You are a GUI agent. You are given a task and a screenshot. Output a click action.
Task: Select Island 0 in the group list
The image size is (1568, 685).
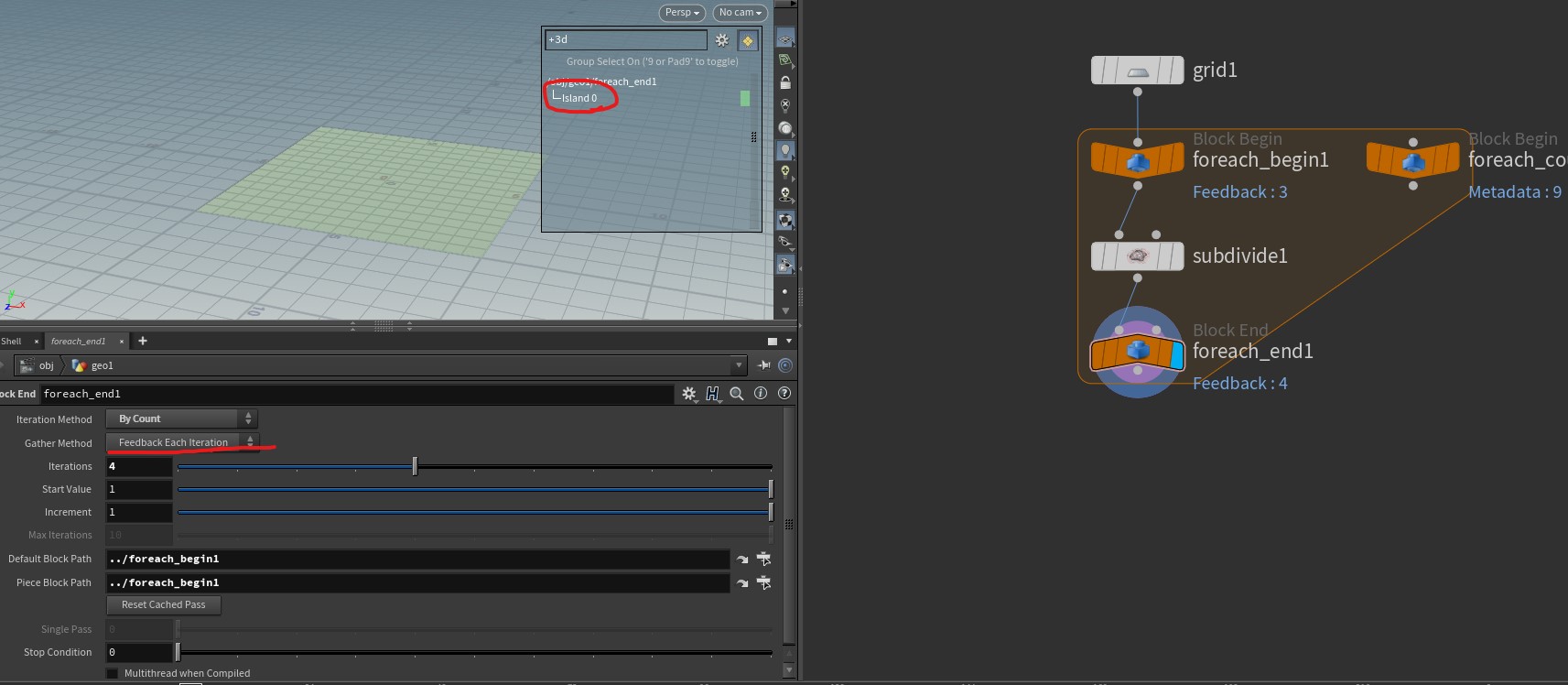coord(579,98)
